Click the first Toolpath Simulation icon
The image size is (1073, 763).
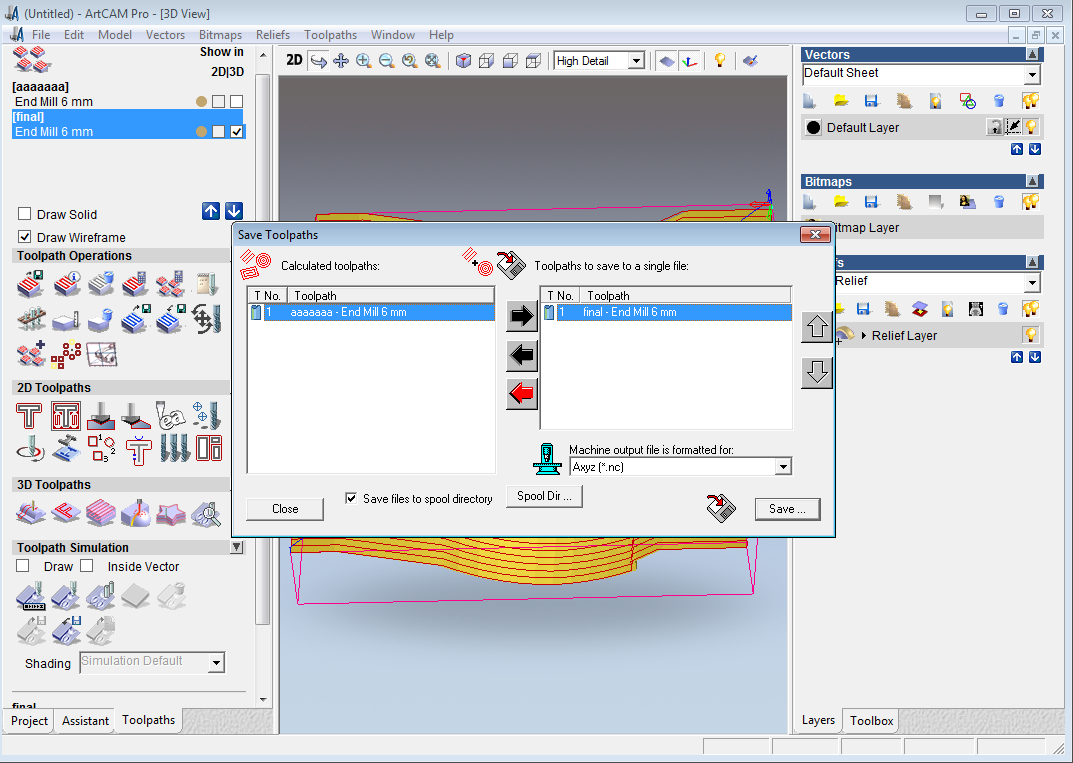coord(31,596)
